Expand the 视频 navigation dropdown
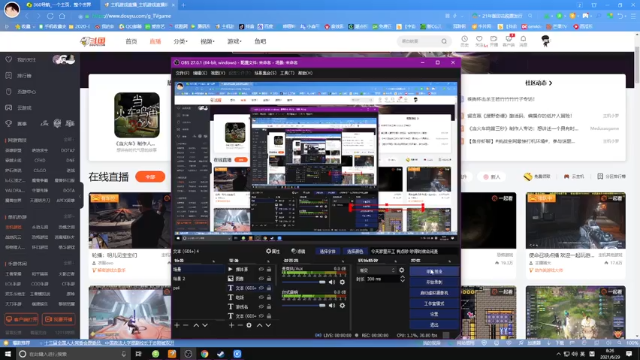Viewport: 640px width, 360px height. pyautogui.click(x=207, y=41)
